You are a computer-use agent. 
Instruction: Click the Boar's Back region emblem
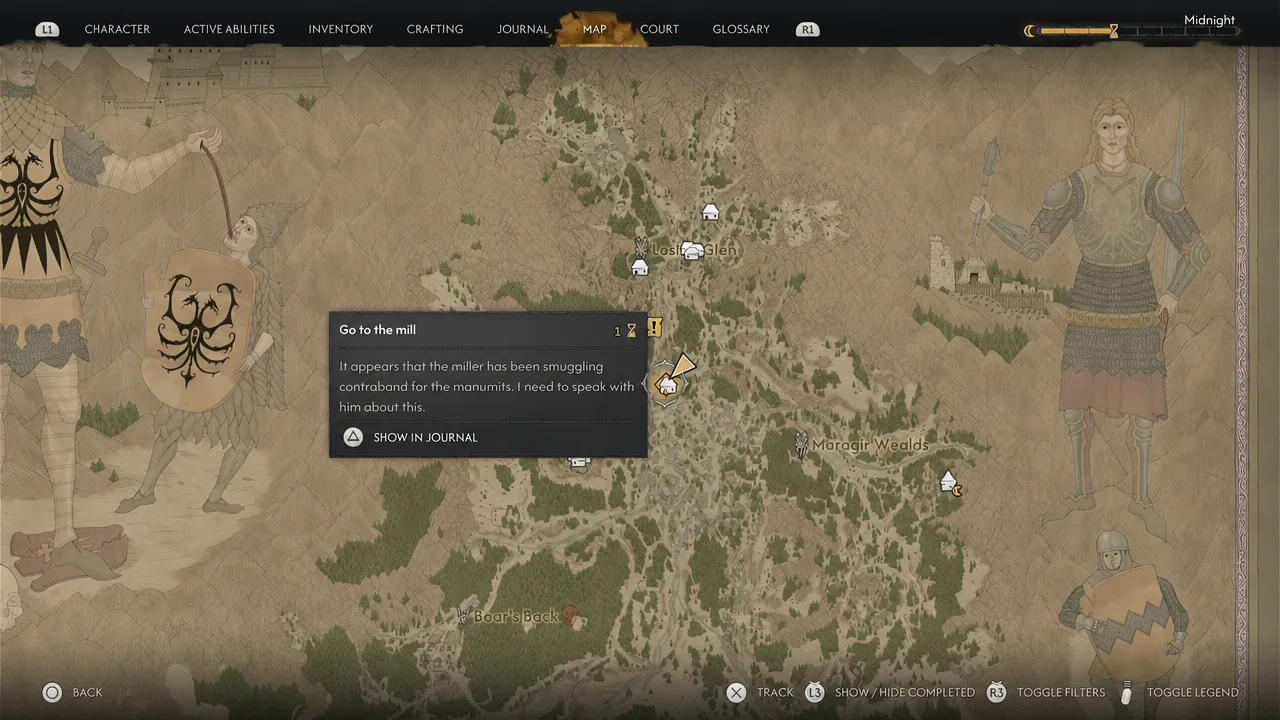(x=462, y=615)
